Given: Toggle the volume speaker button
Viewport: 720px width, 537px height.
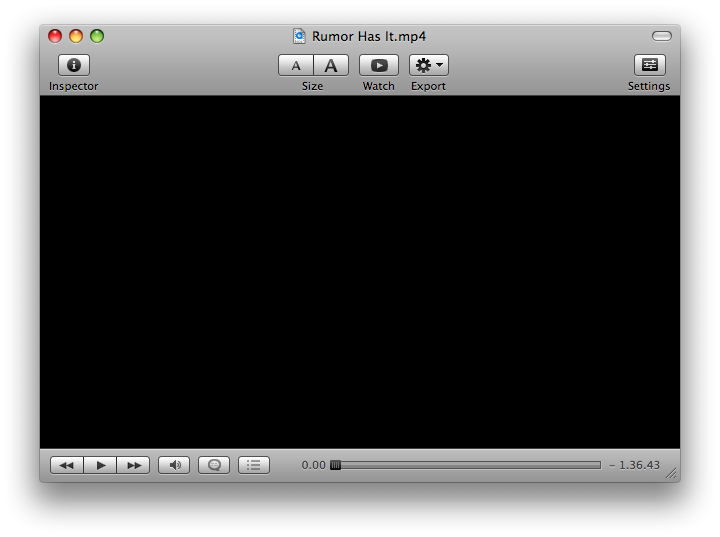Looking at the screenshot, I should pyautogui.click(x=174, y=465).
